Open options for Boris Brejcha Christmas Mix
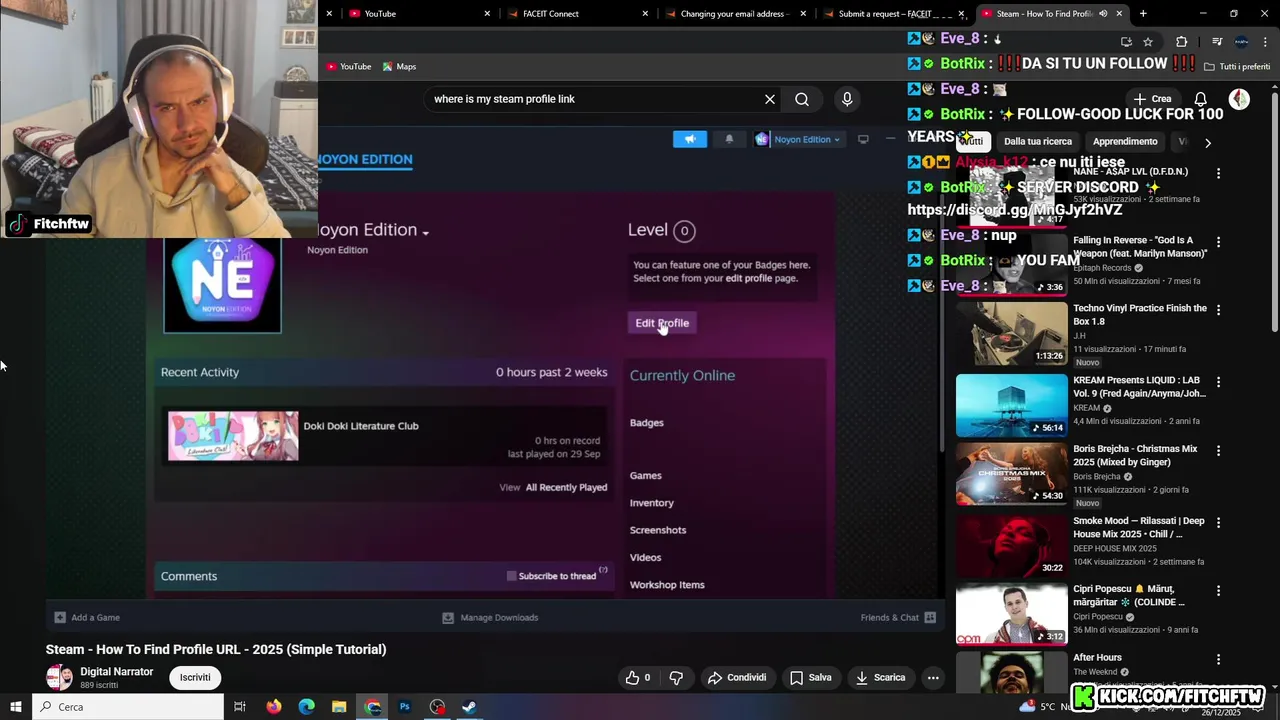The width and height of the screenshot is (1280, 720). pos(1218,451)
